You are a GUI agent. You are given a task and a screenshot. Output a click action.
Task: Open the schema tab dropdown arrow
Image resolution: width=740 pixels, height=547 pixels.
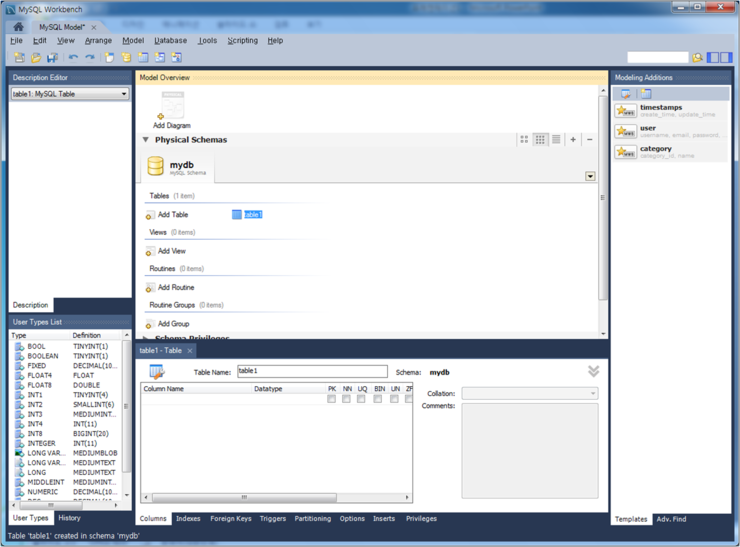point(590,176)
